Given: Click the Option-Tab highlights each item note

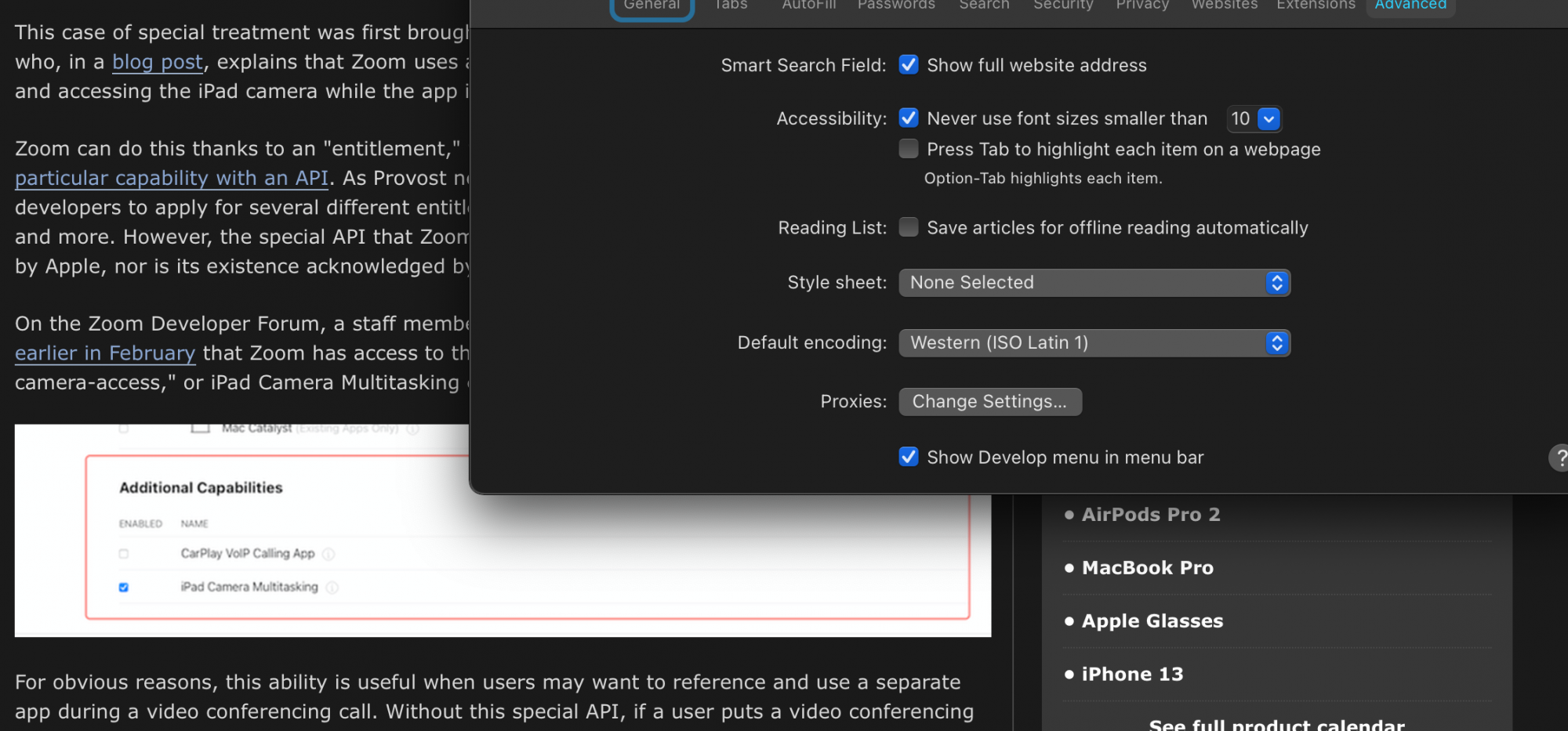Looking at the screenshot, I should click(1043, 179).
